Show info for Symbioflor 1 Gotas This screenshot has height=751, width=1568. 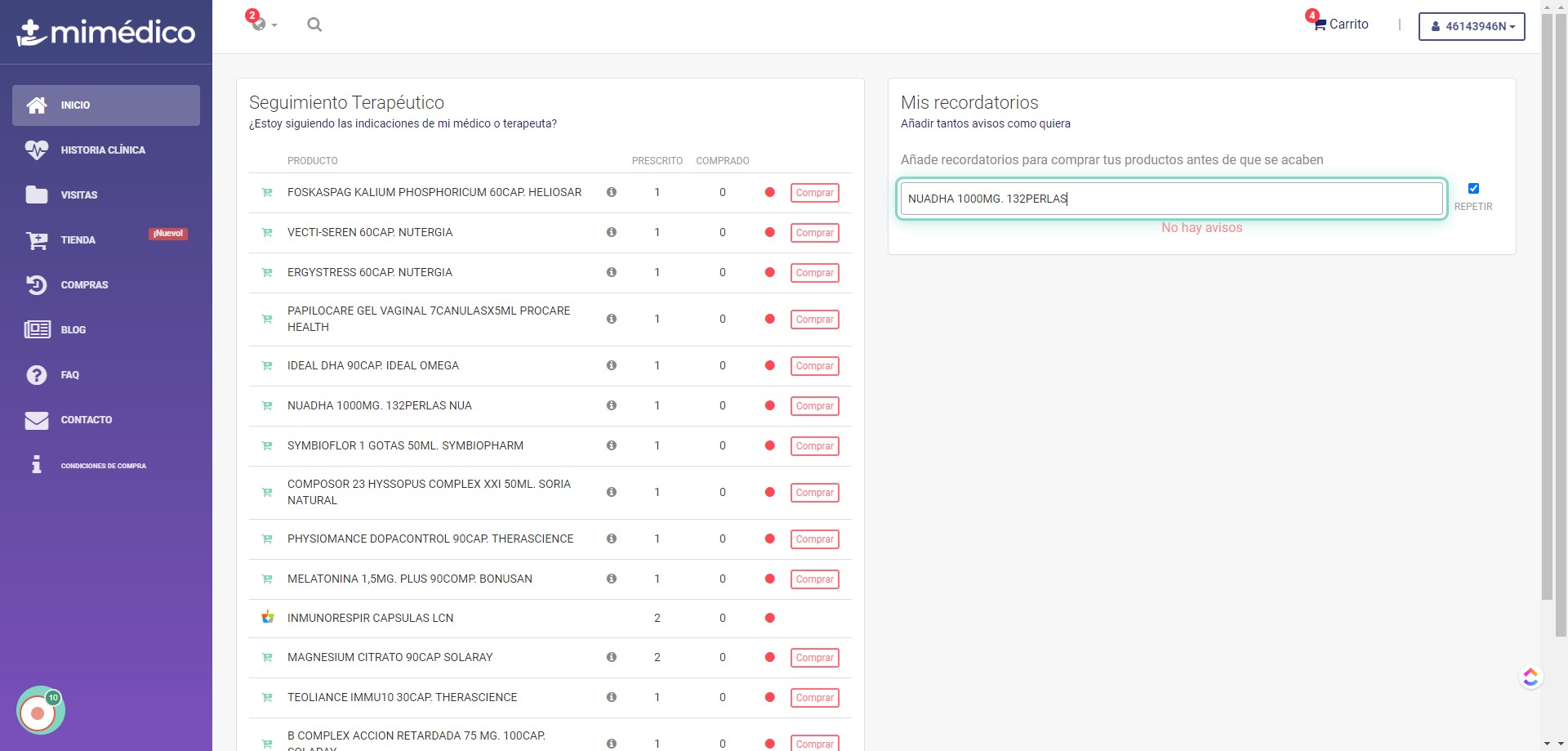pyautogui.click(x=611, y=445)
